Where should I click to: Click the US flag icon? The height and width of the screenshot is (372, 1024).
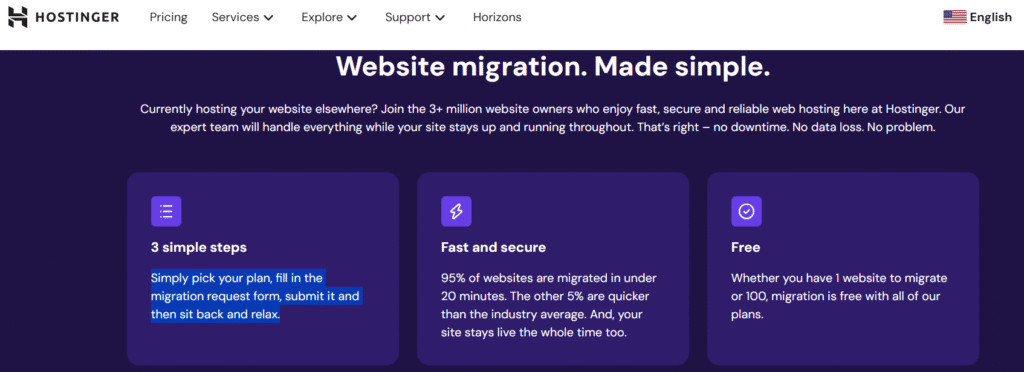(955, 18)
